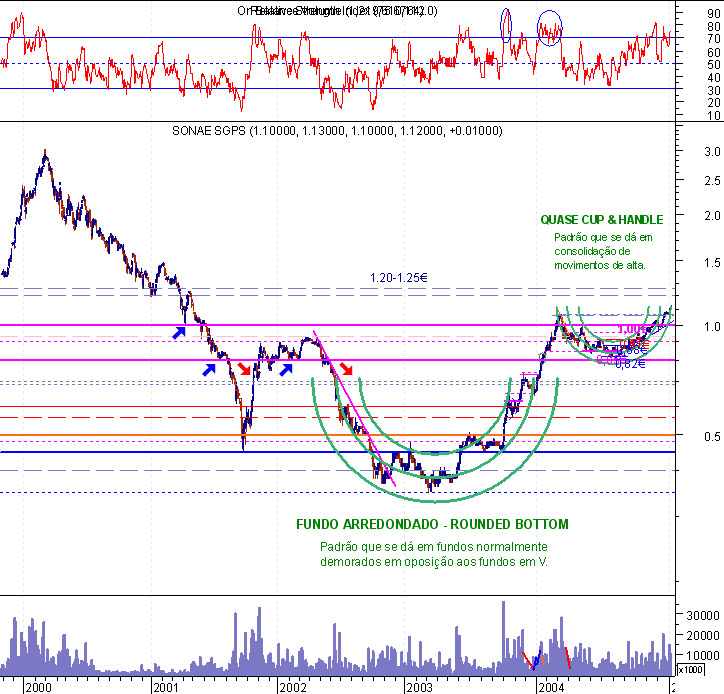Click the 0.5 price axis label

tap(684, 436)
